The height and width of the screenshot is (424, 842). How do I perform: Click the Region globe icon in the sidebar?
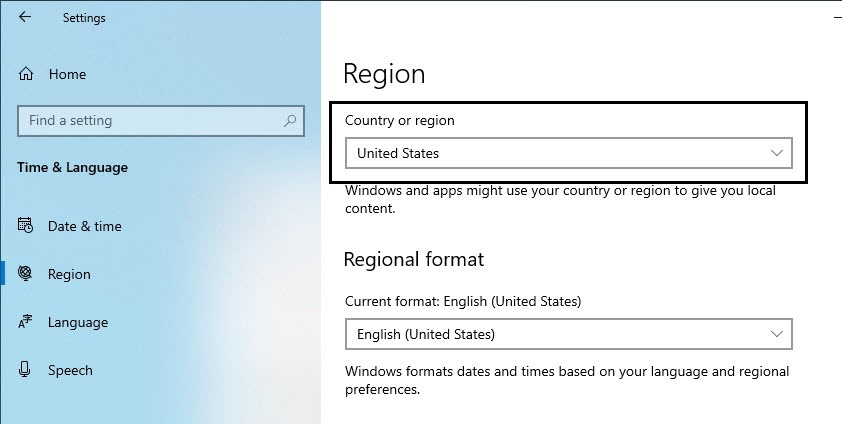point(26,274)
